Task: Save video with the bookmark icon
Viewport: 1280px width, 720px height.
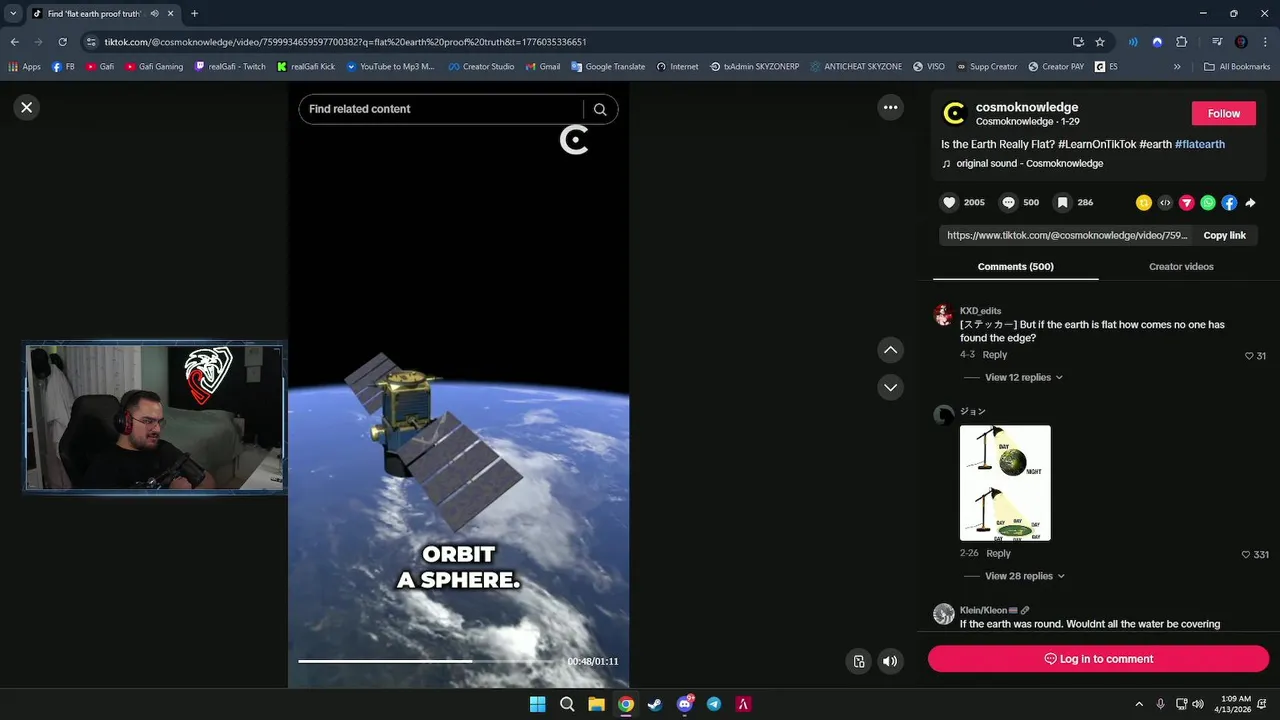Action: click(1063, 202)
